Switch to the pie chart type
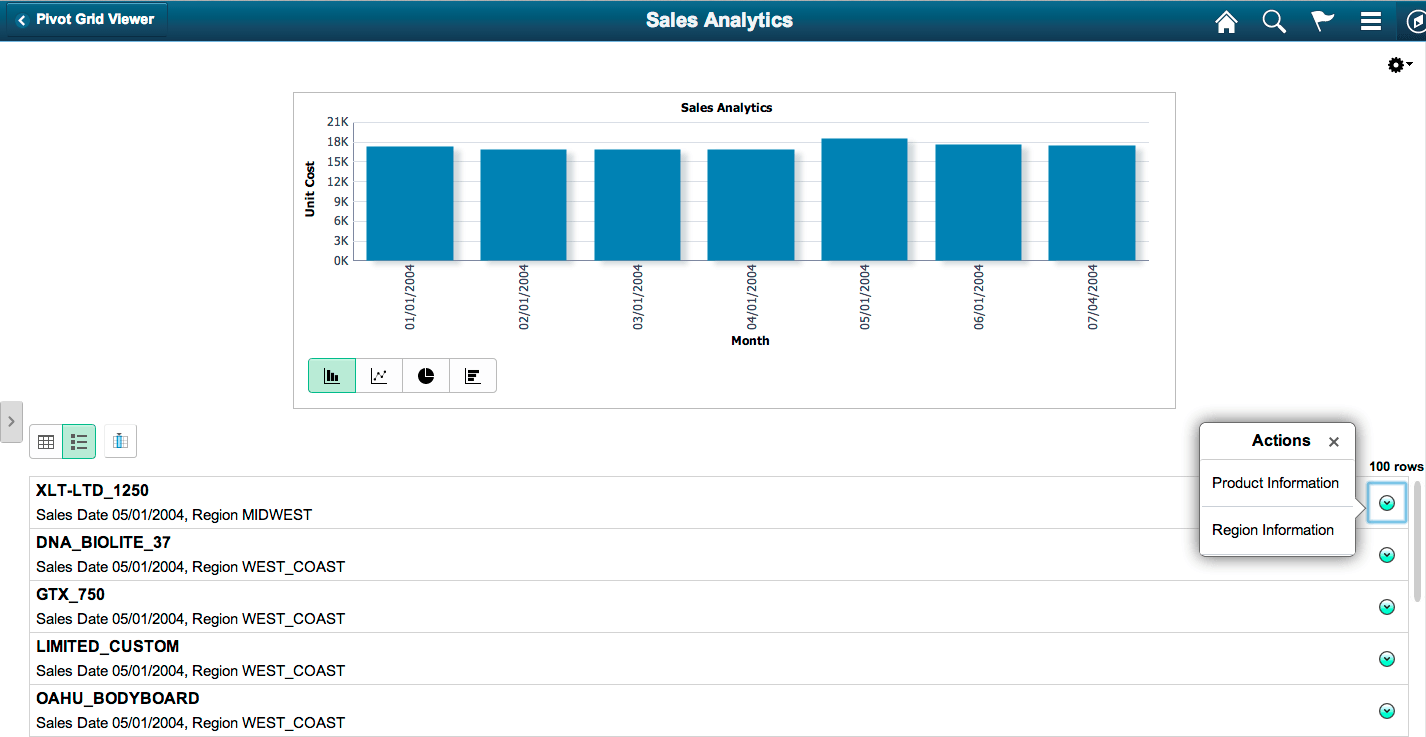This screenshot has width=1426, height=737. (x=426, y=375)
